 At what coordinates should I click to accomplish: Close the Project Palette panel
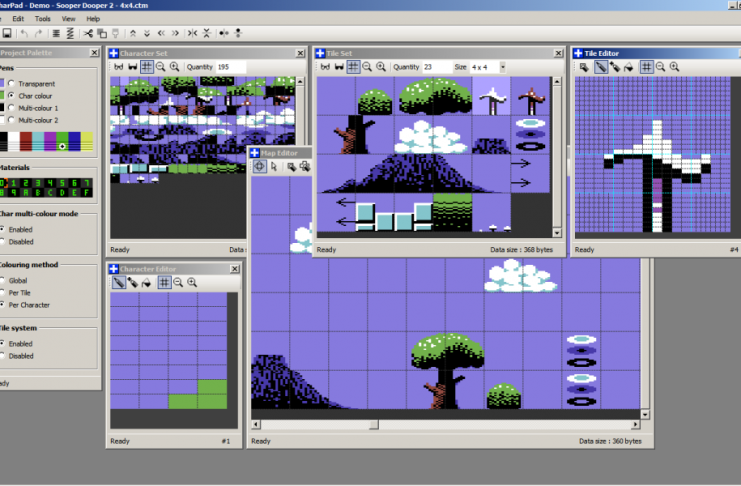pyautogui.click(x=94, y=53)
